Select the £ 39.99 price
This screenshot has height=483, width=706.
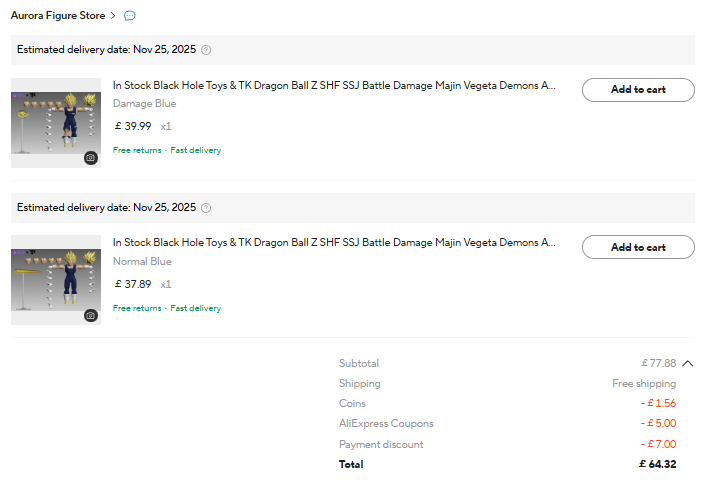133,126
